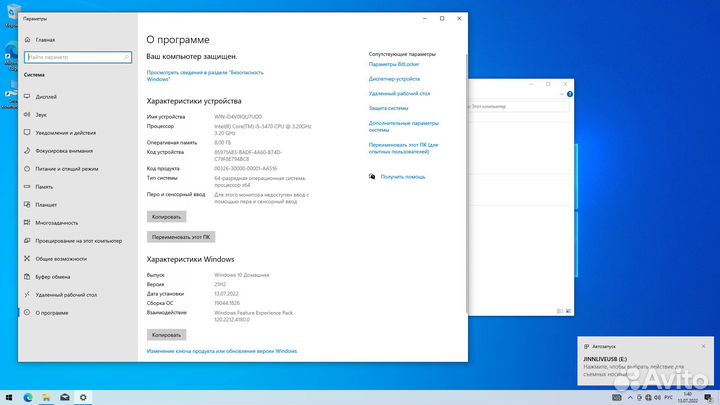Open the network globe tray icon
This screenshot has width=720, height=405.
coord(648,398)
